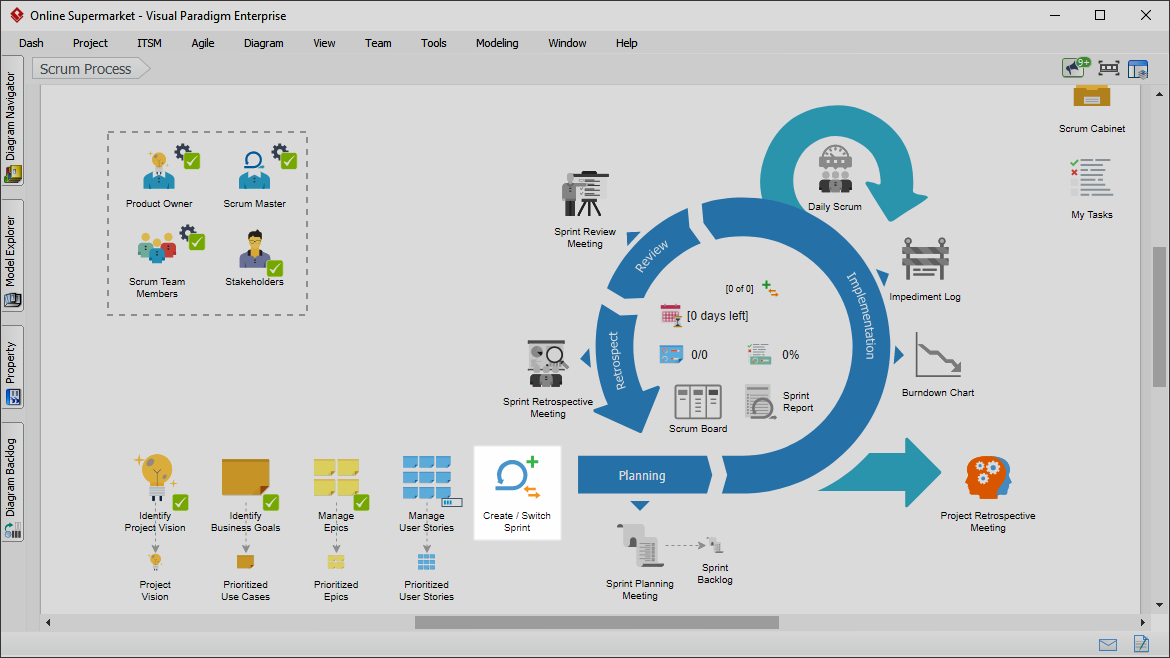
Task: Open the ITSM menu
Action: pyautogui.click(x=149, y=43)
